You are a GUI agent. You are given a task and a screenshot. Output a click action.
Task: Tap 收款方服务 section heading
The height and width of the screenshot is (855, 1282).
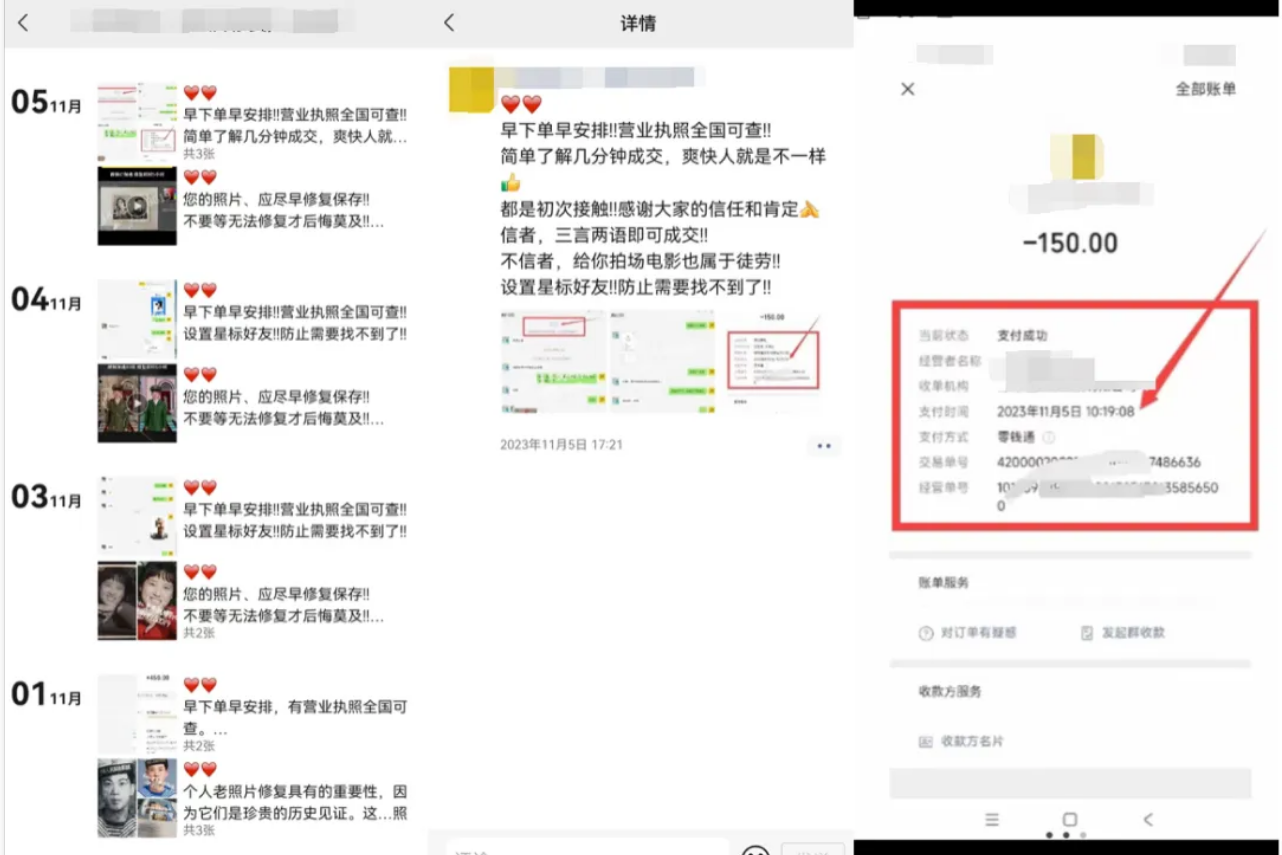(x=949, y=691)
